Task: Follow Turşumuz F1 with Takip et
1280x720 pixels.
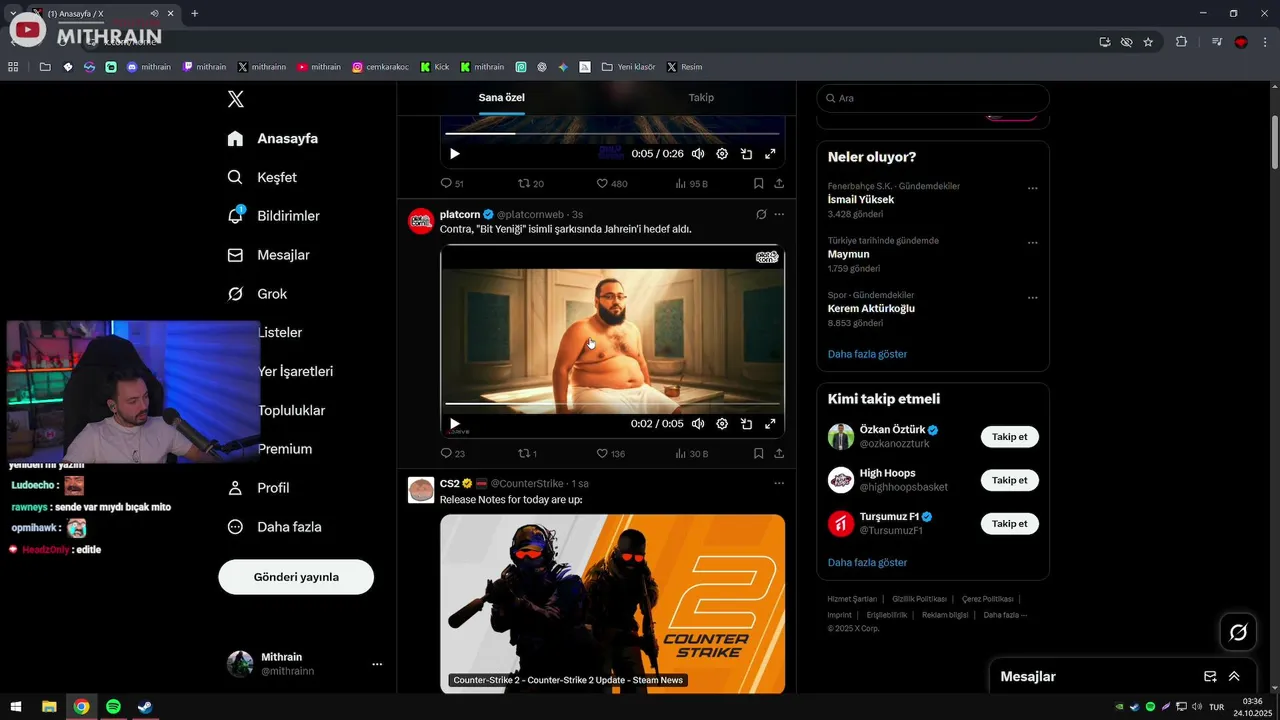Action: (x=1010, y=523)
